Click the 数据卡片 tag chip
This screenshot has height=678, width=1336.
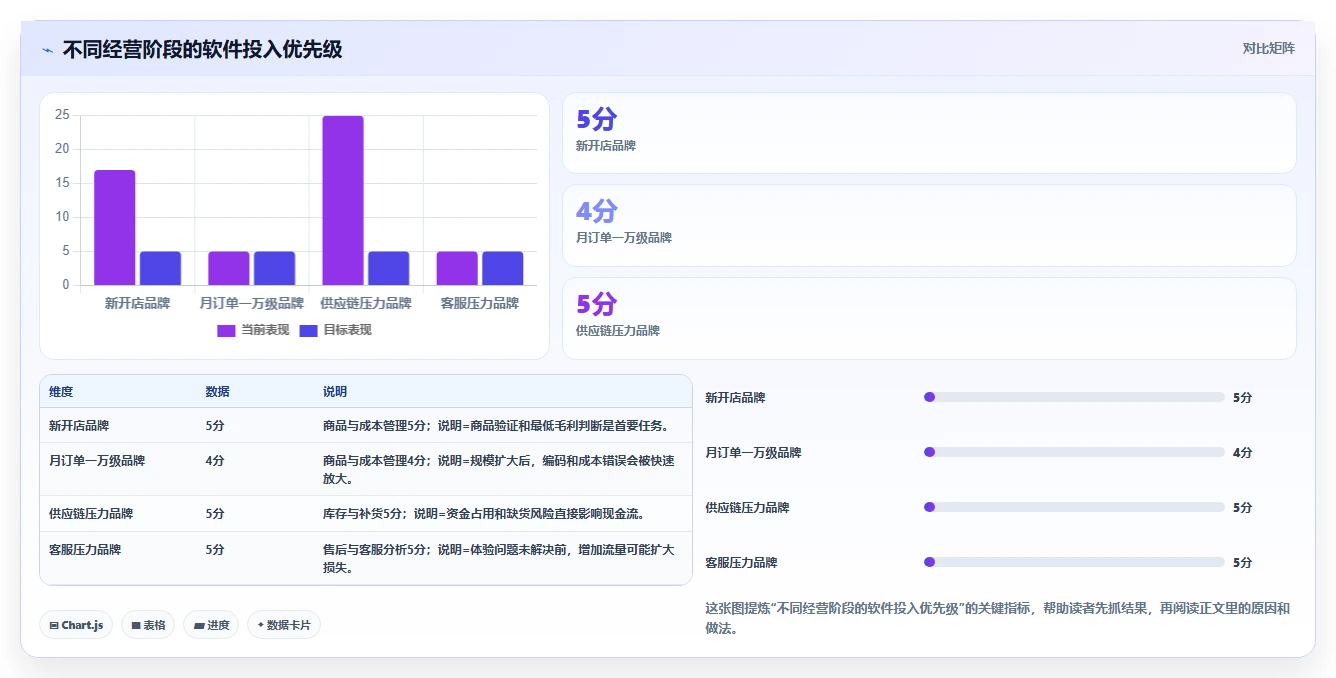[x=284, y=625]
